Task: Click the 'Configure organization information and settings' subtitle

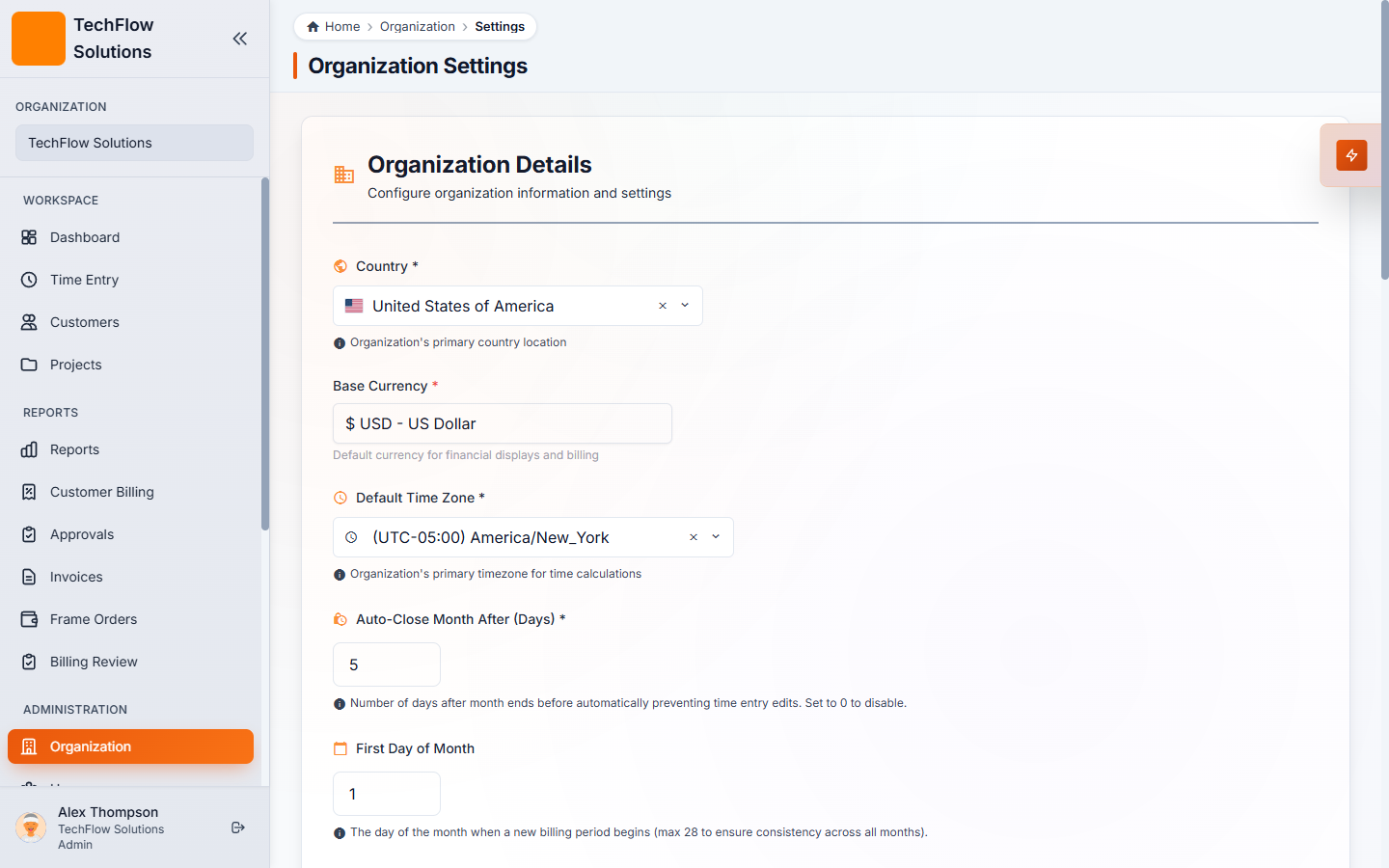Action: (x=519, y=193)
